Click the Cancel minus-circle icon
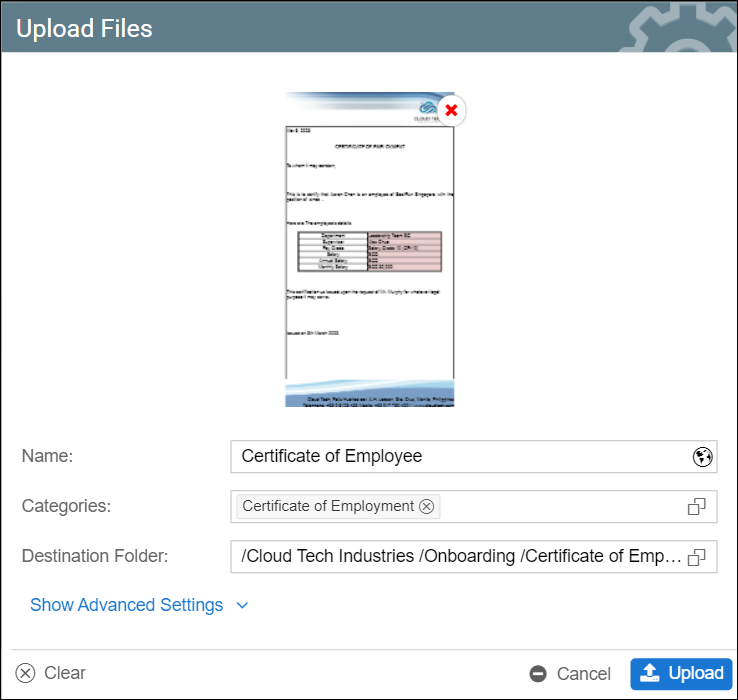The width and height of the screenshot is (738, 700). [x=538, y=674]
